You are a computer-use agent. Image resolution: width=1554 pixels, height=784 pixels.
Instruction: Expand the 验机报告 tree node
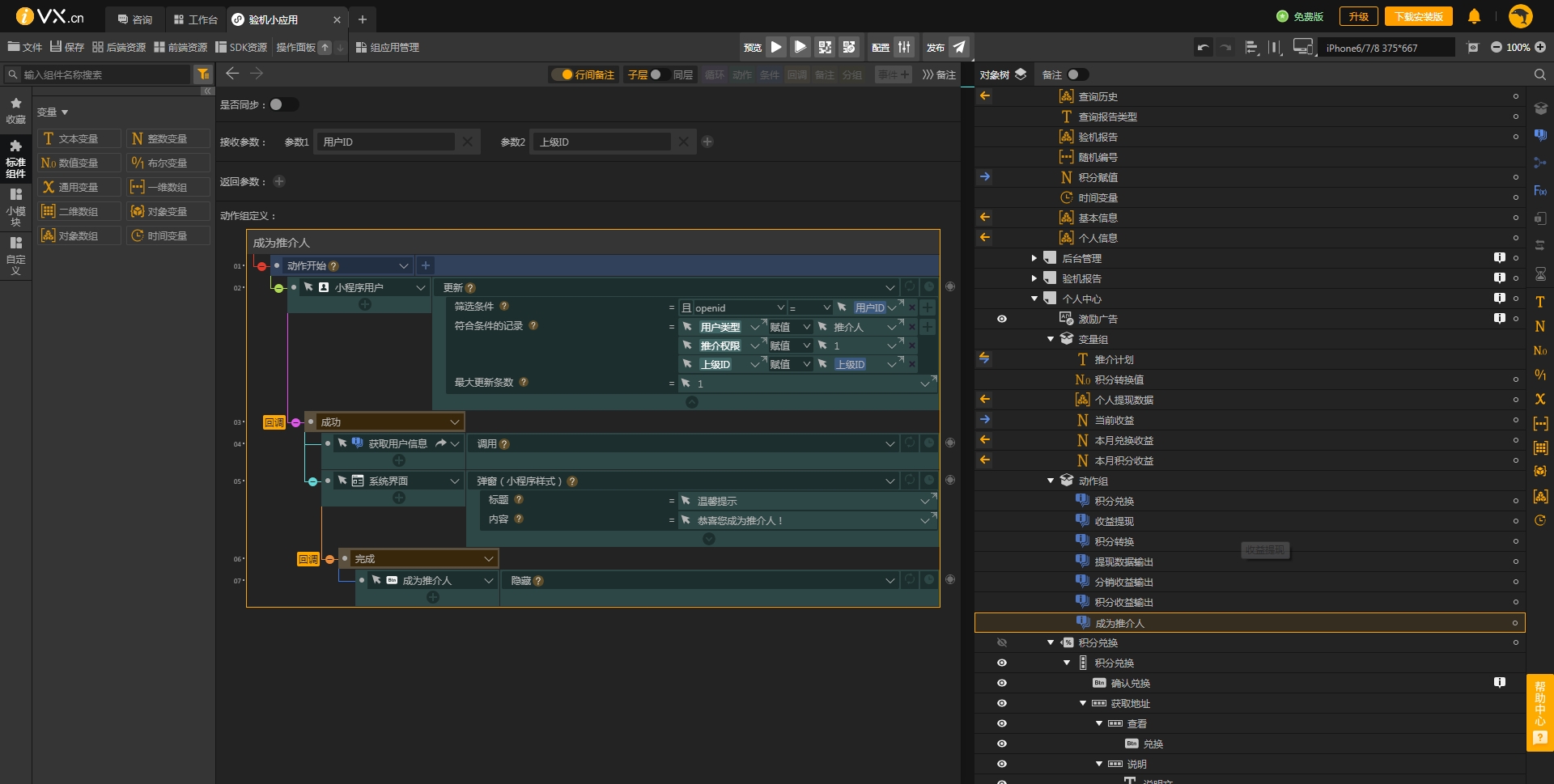point(1034,278)
